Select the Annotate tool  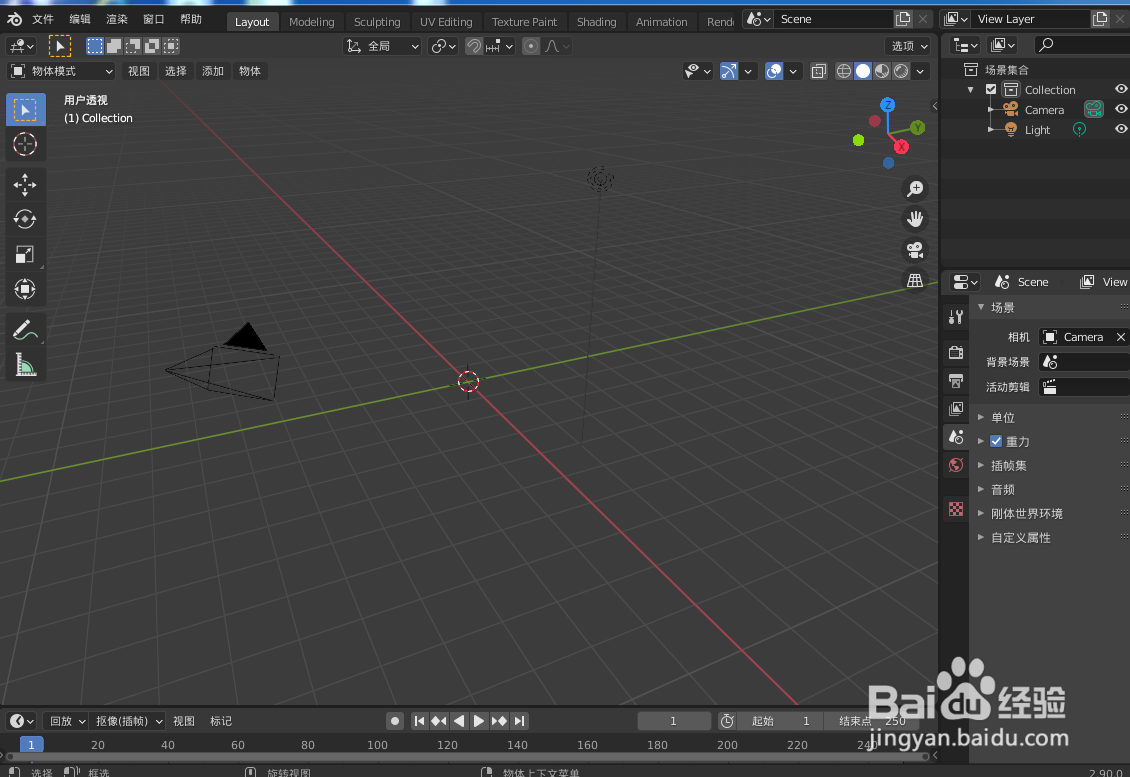(x=25, y=328)
